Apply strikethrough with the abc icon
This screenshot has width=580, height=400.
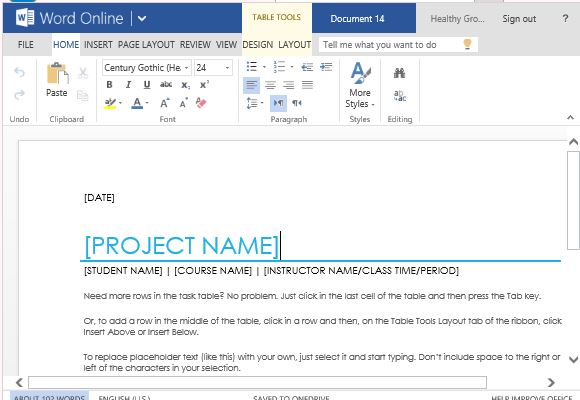166,85
